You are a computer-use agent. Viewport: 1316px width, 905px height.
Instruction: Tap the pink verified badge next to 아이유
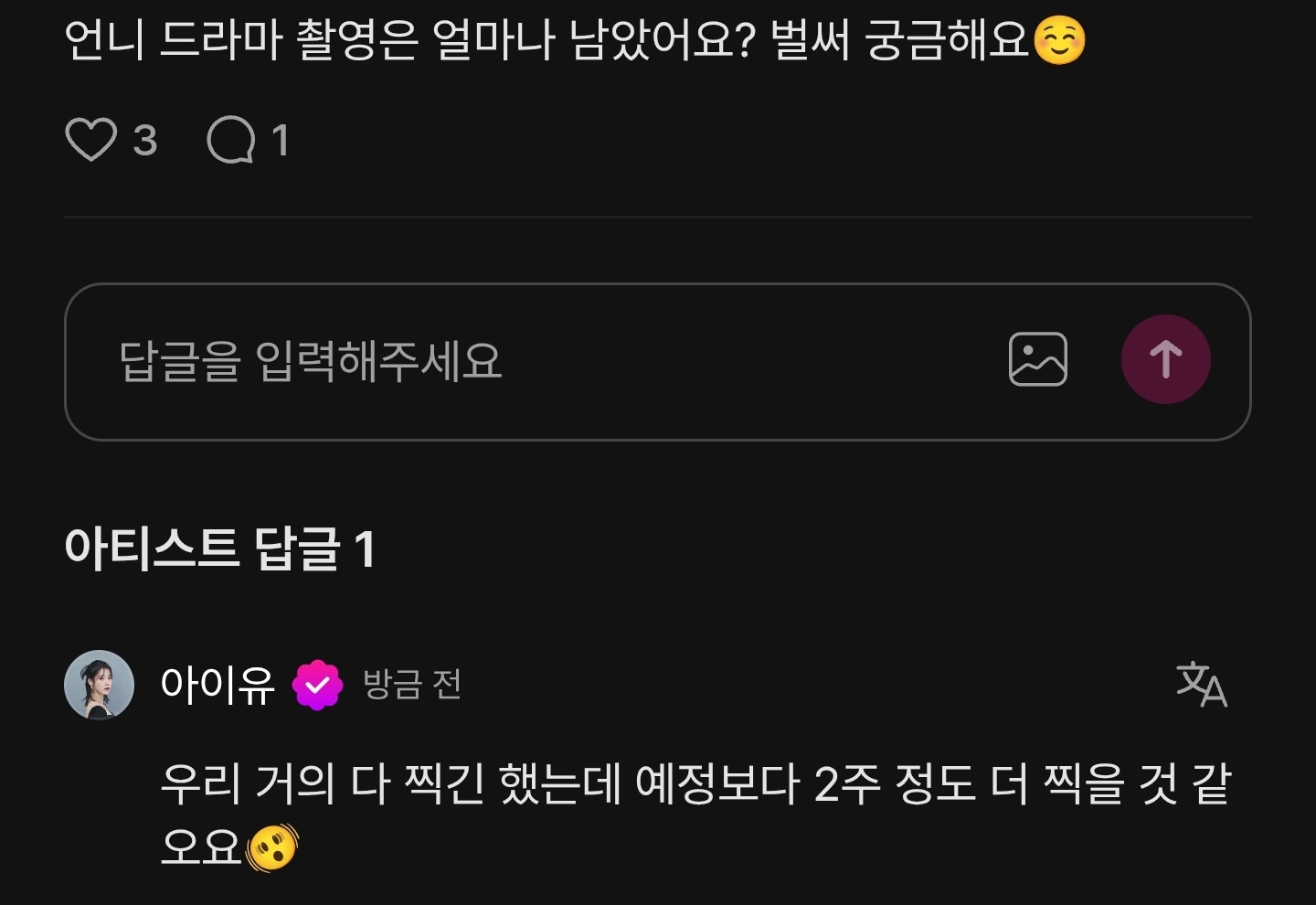click(x=317, y=685)
